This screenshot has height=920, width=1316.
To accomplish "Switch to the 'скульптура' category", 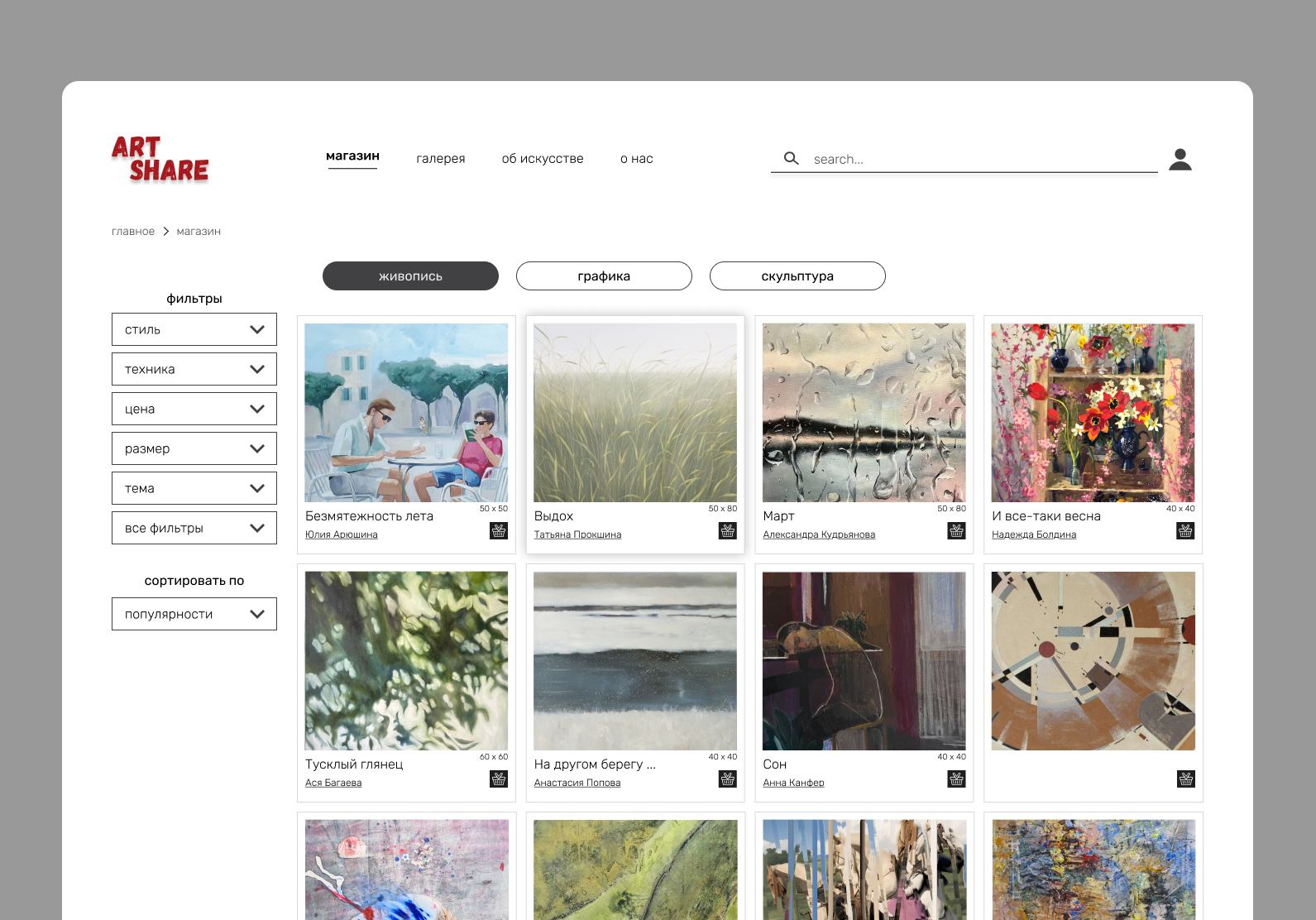I will (x=797, y=276).
